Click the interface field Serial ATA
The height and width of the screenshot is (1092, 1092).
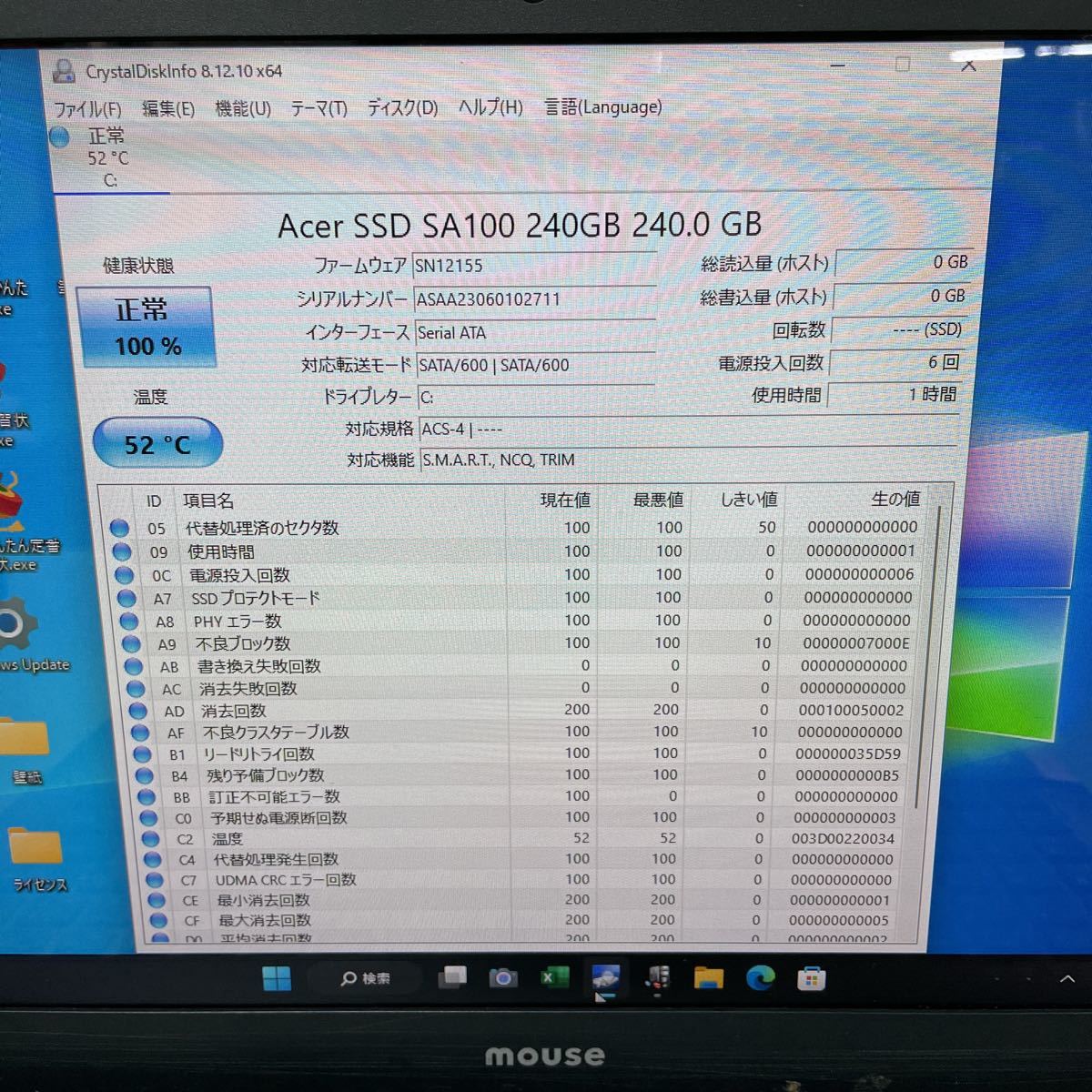pyautogui.click(x=535, y=332)
